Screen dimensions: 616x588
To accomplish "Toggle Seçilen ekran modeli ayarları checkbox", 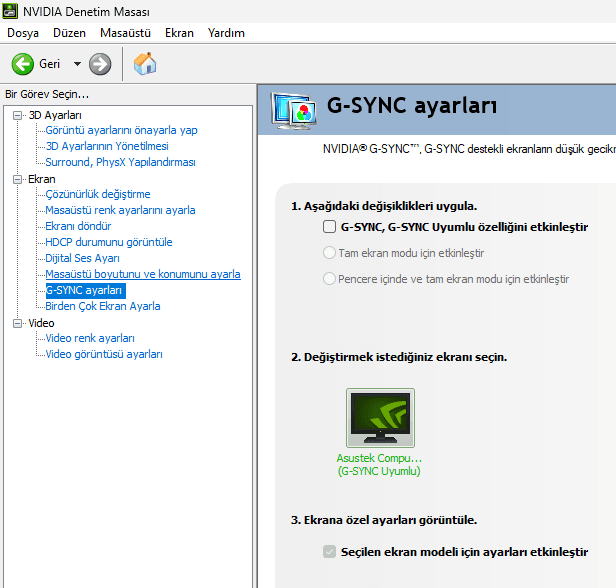I will [330, 552].
